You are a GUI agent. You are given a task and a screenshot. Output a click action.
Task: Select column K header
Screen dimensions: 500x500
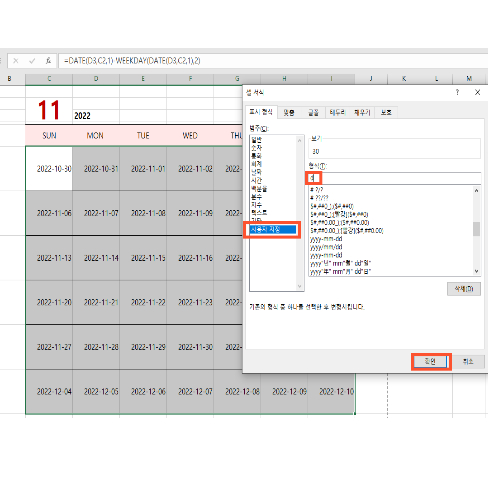click(x=404, y=79)
